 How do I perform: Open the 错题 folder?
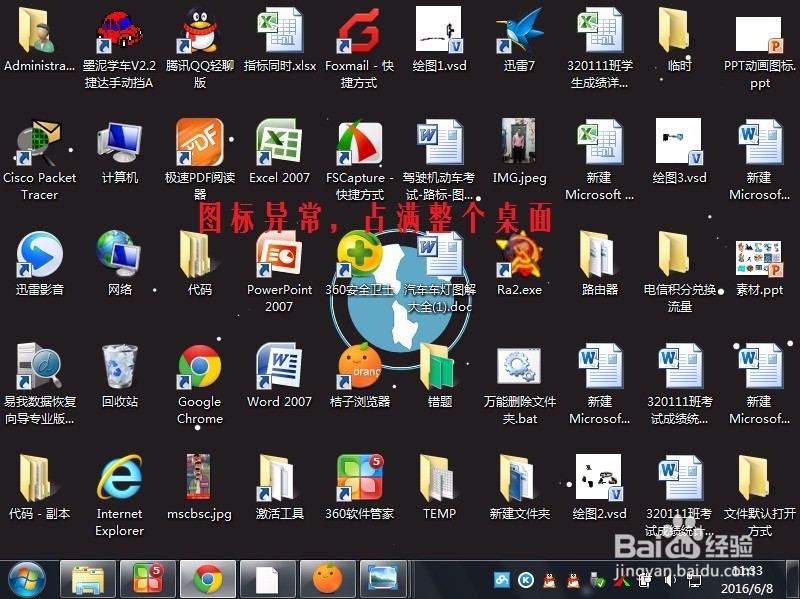(438, 366)
